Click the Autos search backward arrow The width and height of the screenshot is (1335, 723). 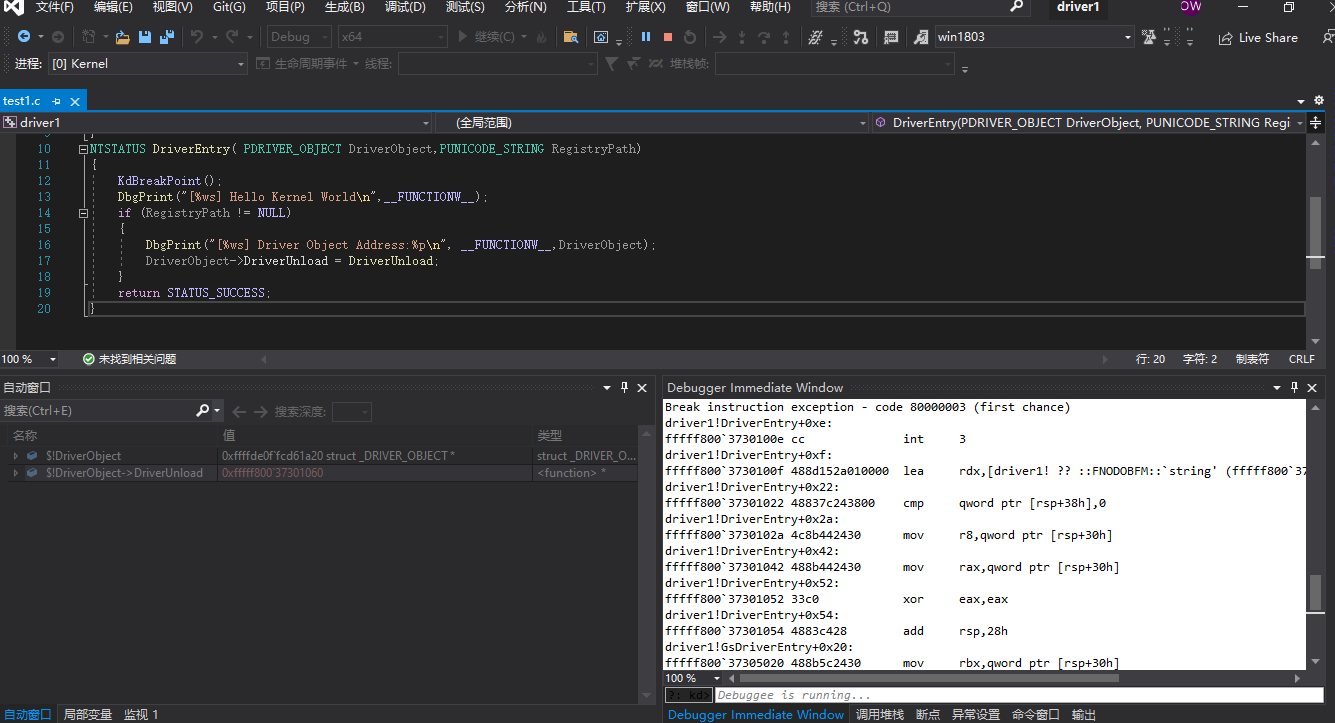(239, 411)
